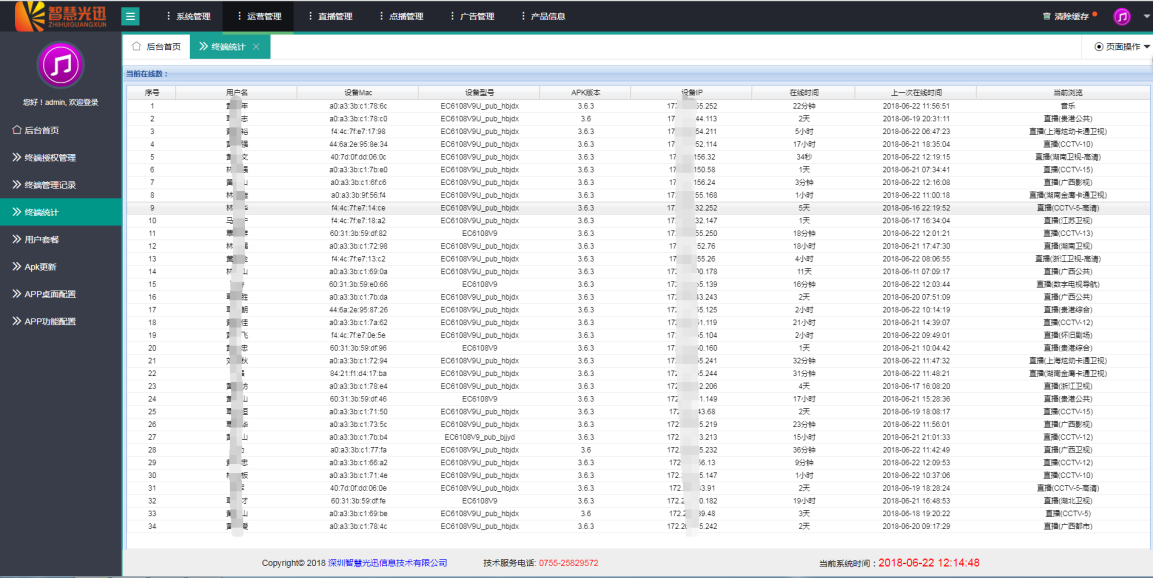
Task: Click Mac cell 60:31:3b:59:df:82
Action: [x=358, y=233]
